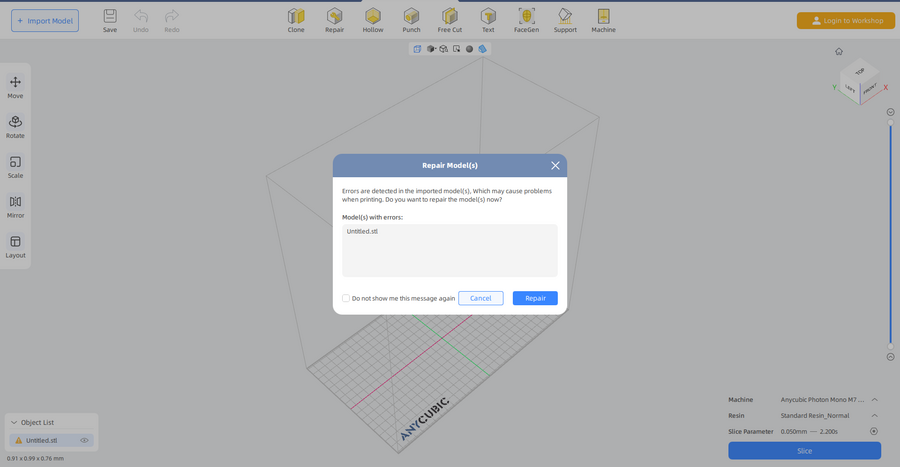Viewport: 900px width, 467px height.
Task: Select the Move tool
Action: 15,87
